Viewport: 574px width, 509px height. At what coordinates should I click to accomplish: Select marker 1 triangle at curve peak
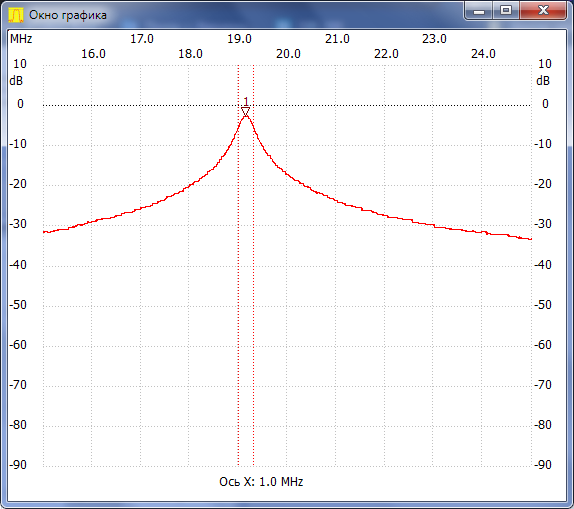(246, 112)
